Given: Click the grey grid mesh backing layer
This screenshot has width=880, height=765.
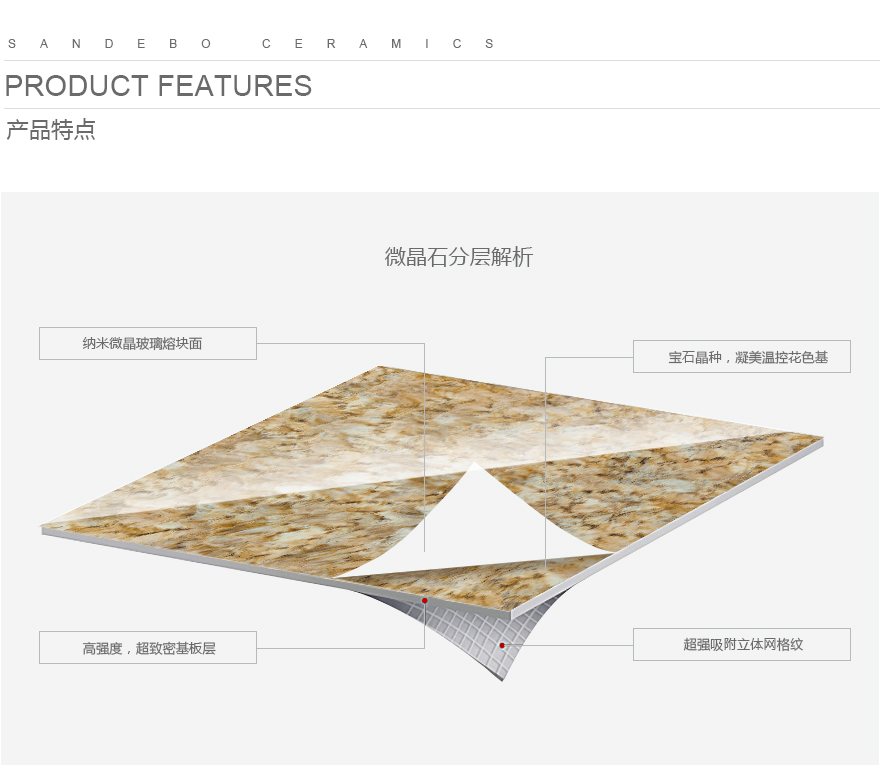Looking at the screenshot, I should (x=477, y=631).
